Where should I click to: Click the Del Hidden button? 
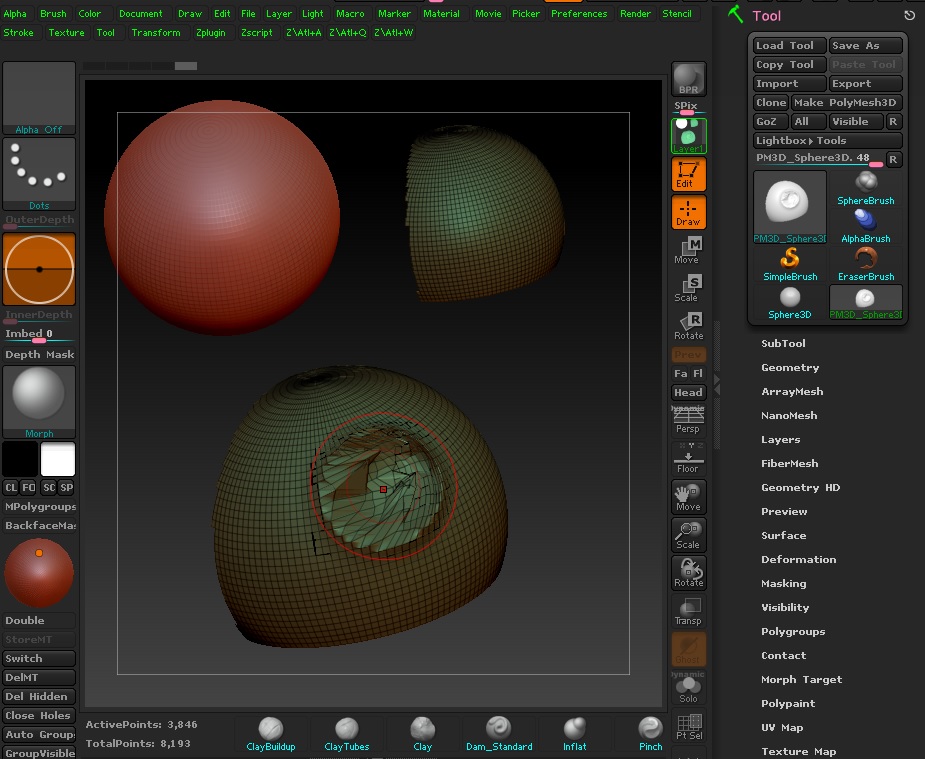[x=39, y=696]
